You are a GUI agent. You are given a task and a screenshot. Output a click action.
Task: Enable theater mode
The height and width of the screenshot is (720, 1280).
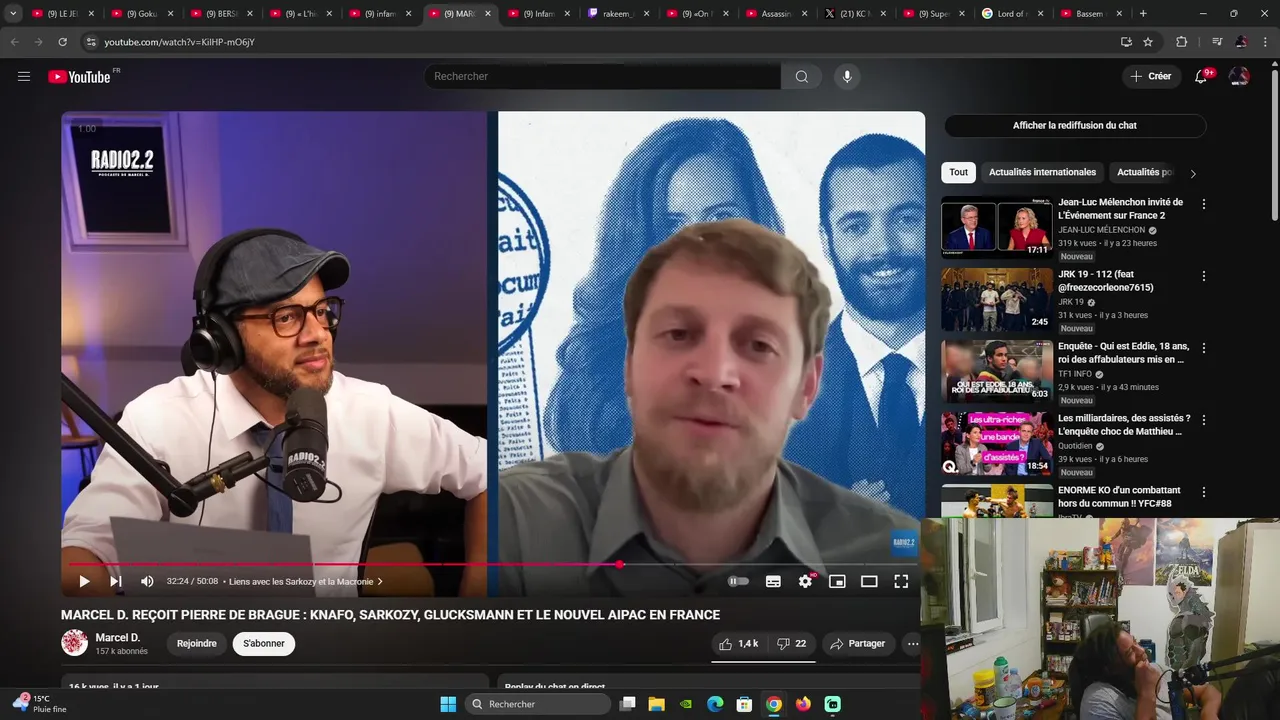(869, 581)
